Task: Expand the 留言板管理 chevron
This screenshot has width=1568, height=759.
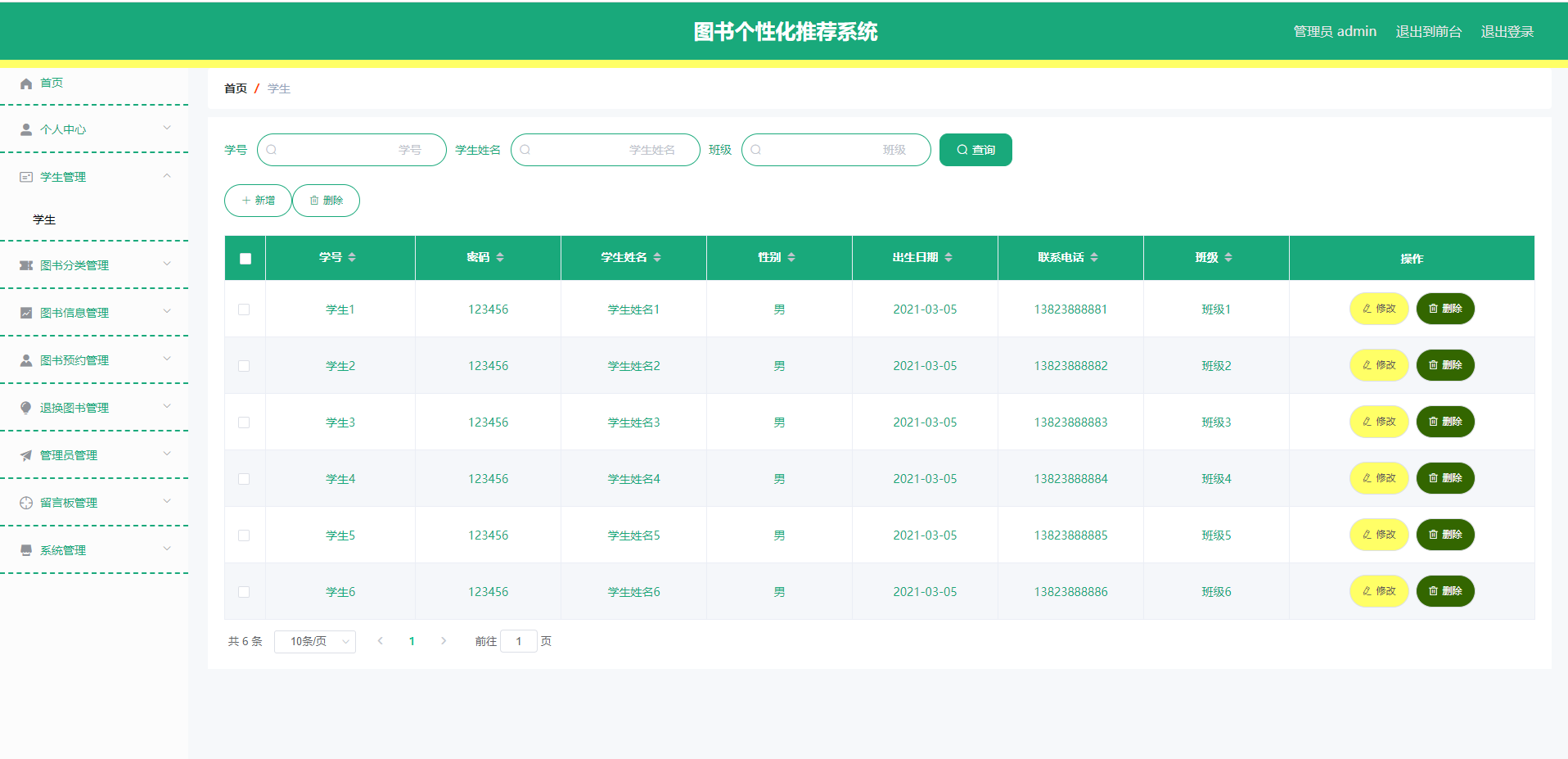Action: [x=167, y=501]
